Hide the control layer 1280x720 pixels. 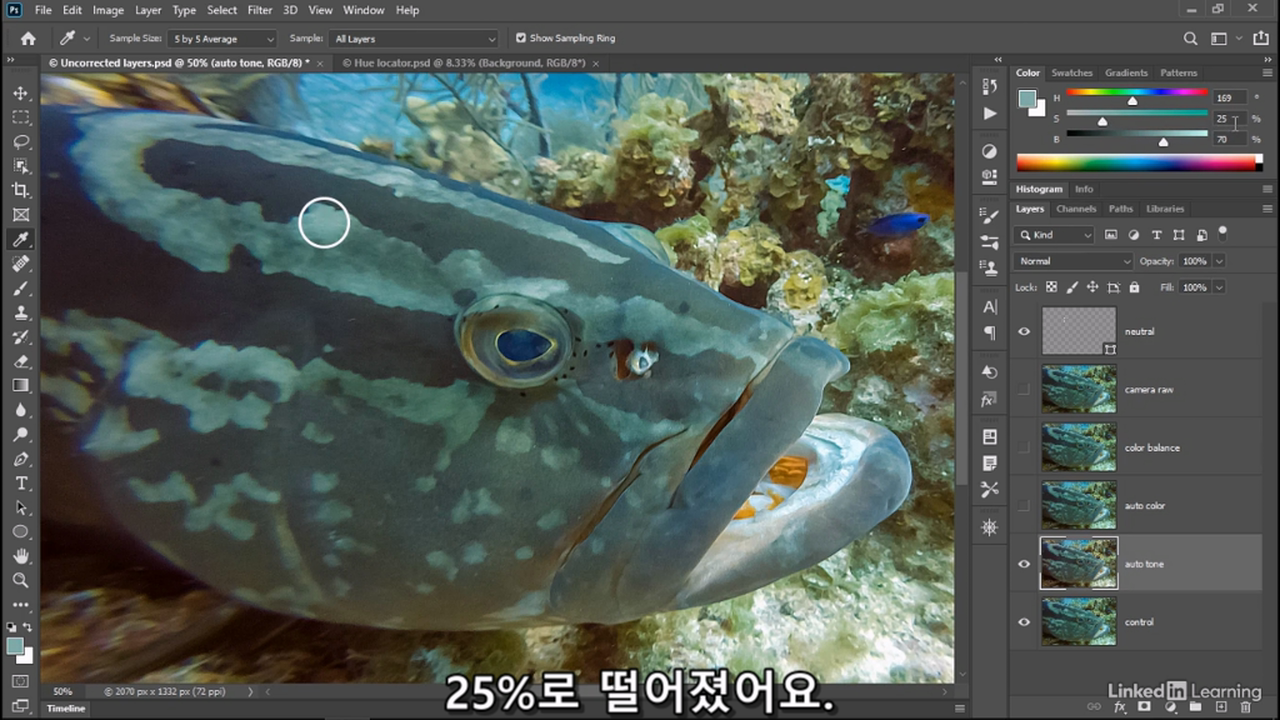(1023, 622)
